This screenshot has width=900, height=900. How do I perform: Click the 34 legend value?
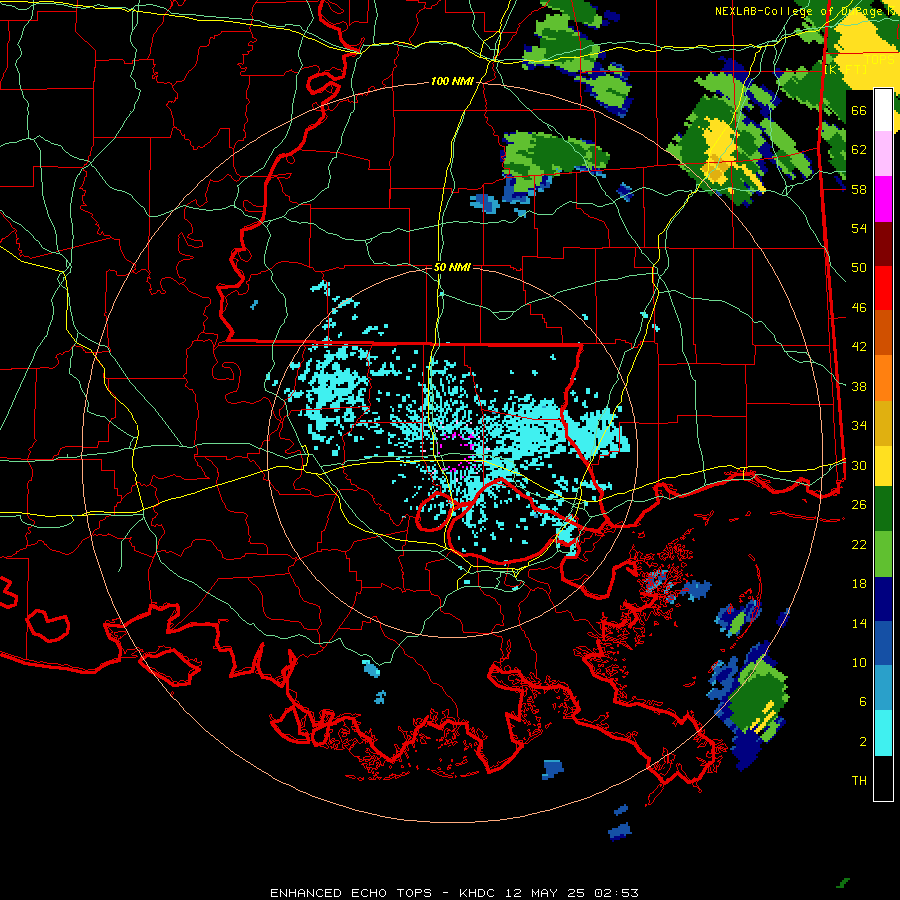[859, 426]
